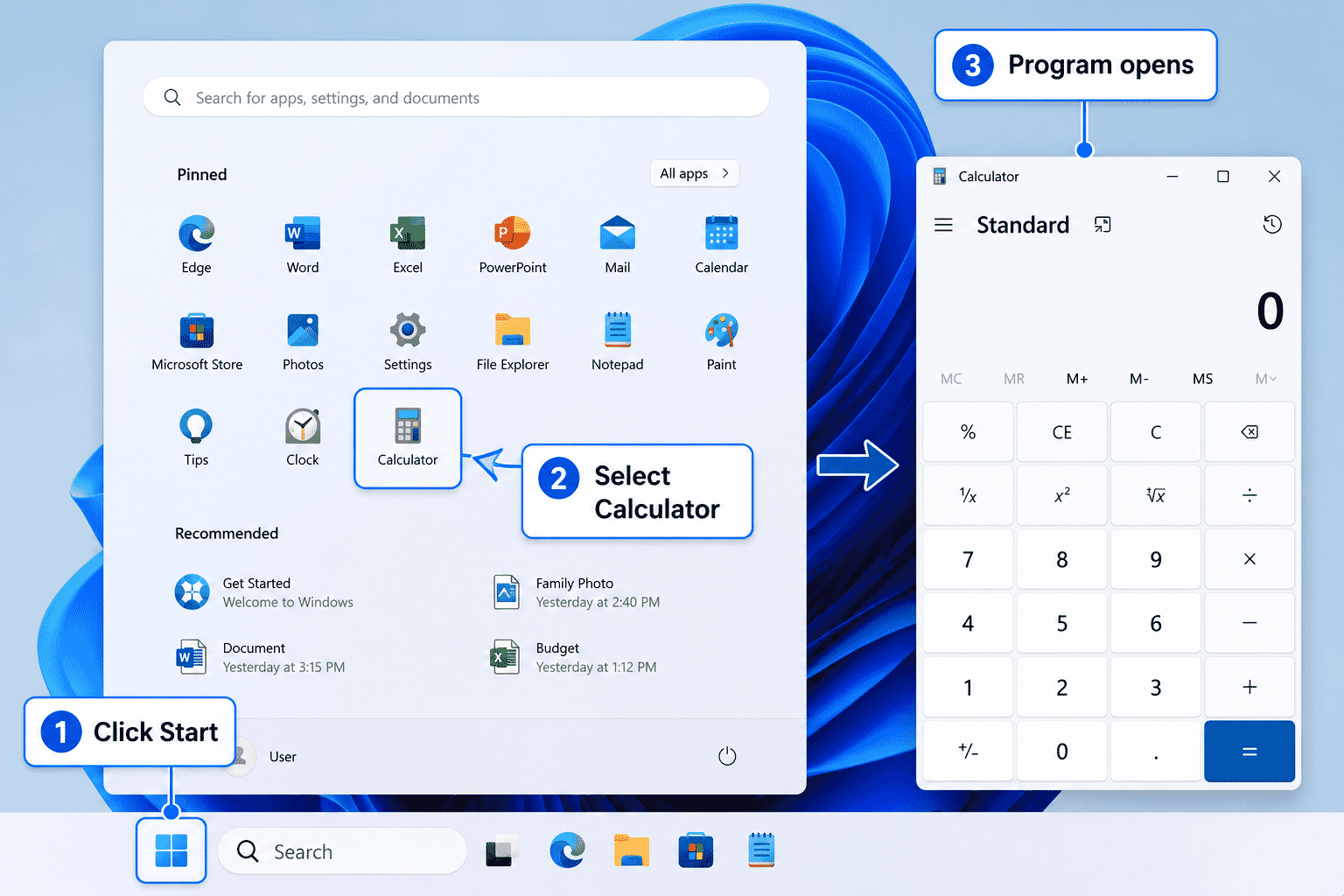This screenshot has width=1344, height=896.
Task: Click the backspace key in Calculator
Action: (x=1249, y=432)
